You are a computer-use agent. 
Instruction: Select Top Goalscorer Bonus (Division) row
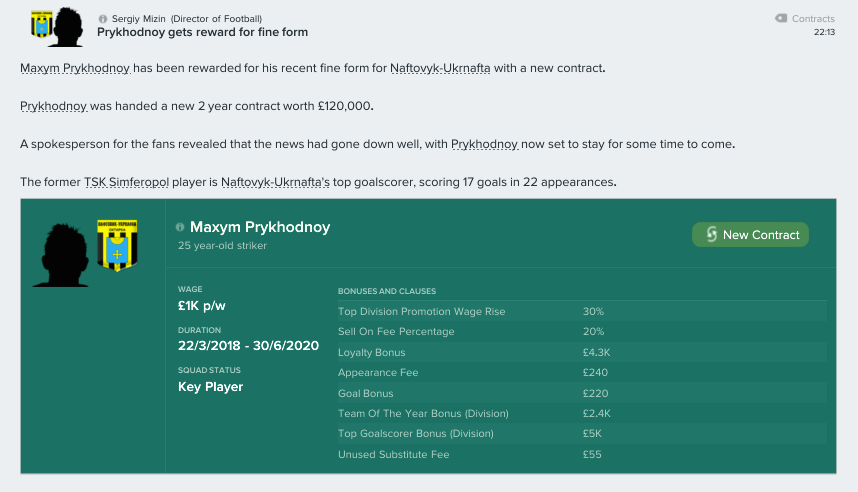pyautogui.click(x=582, y=433)
